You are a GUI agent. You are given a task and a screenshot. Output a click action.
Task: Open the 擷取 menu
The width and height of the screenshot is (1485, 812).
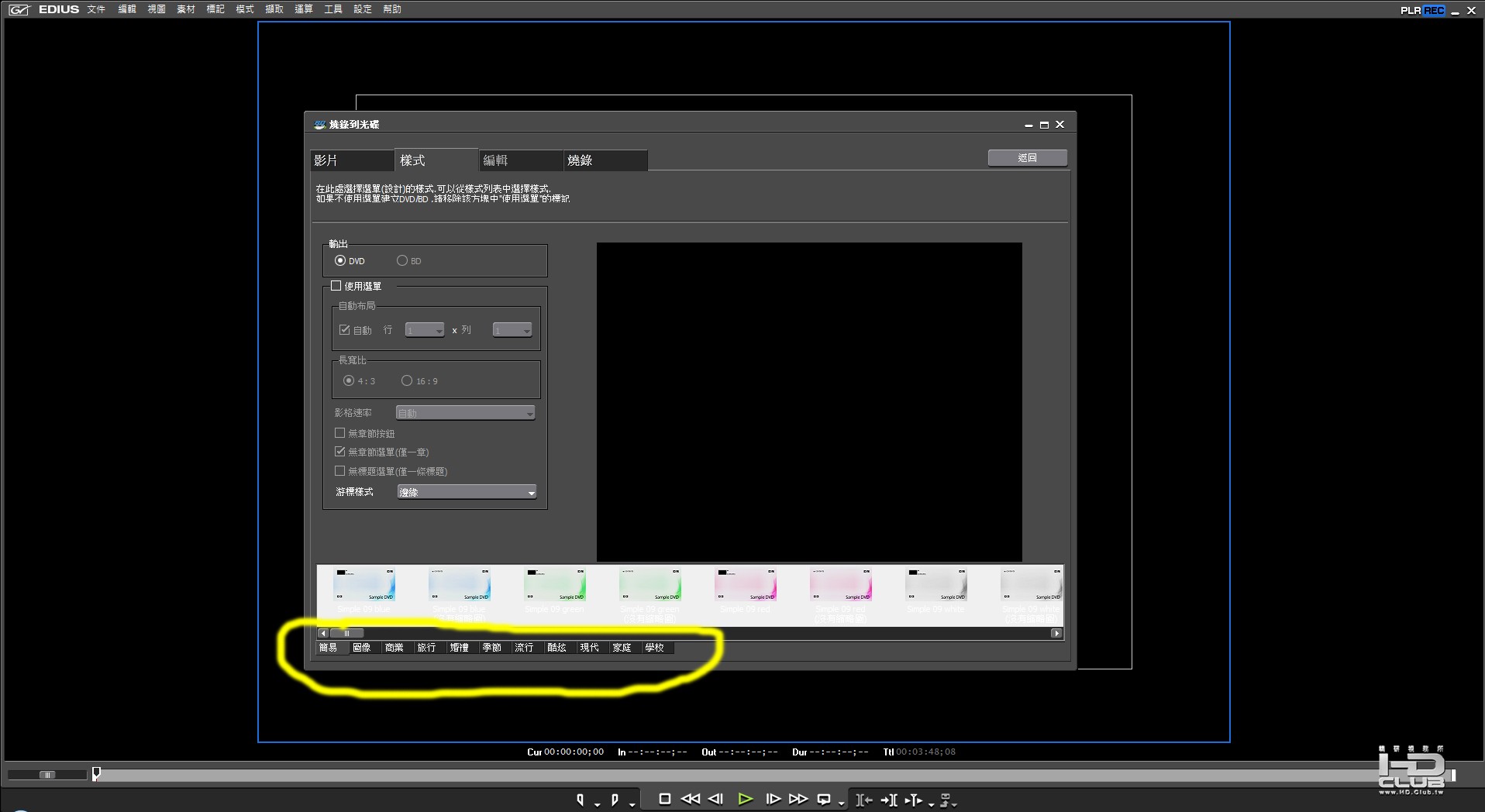click(x=274, y=9)
